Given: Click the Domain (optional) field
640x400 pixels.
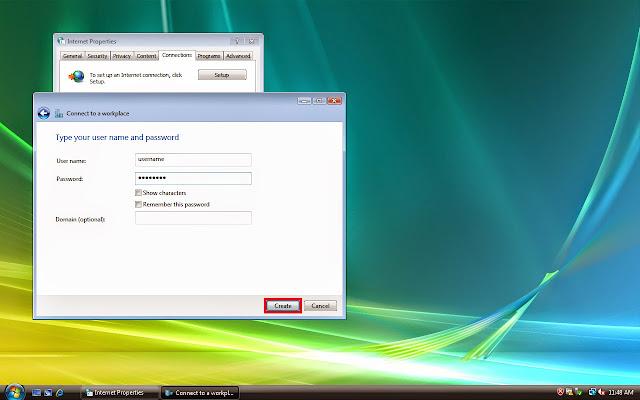Looking at the screenshot, I should 193,218.
